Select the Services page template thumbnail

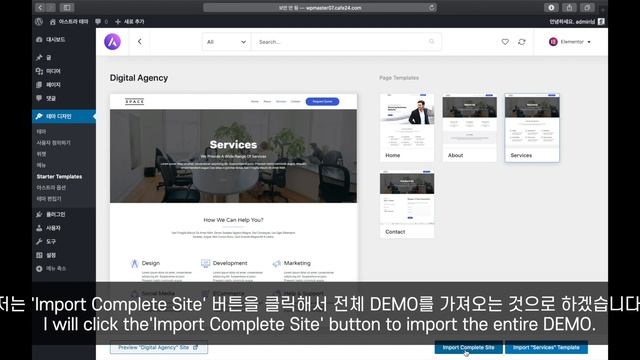532,127
